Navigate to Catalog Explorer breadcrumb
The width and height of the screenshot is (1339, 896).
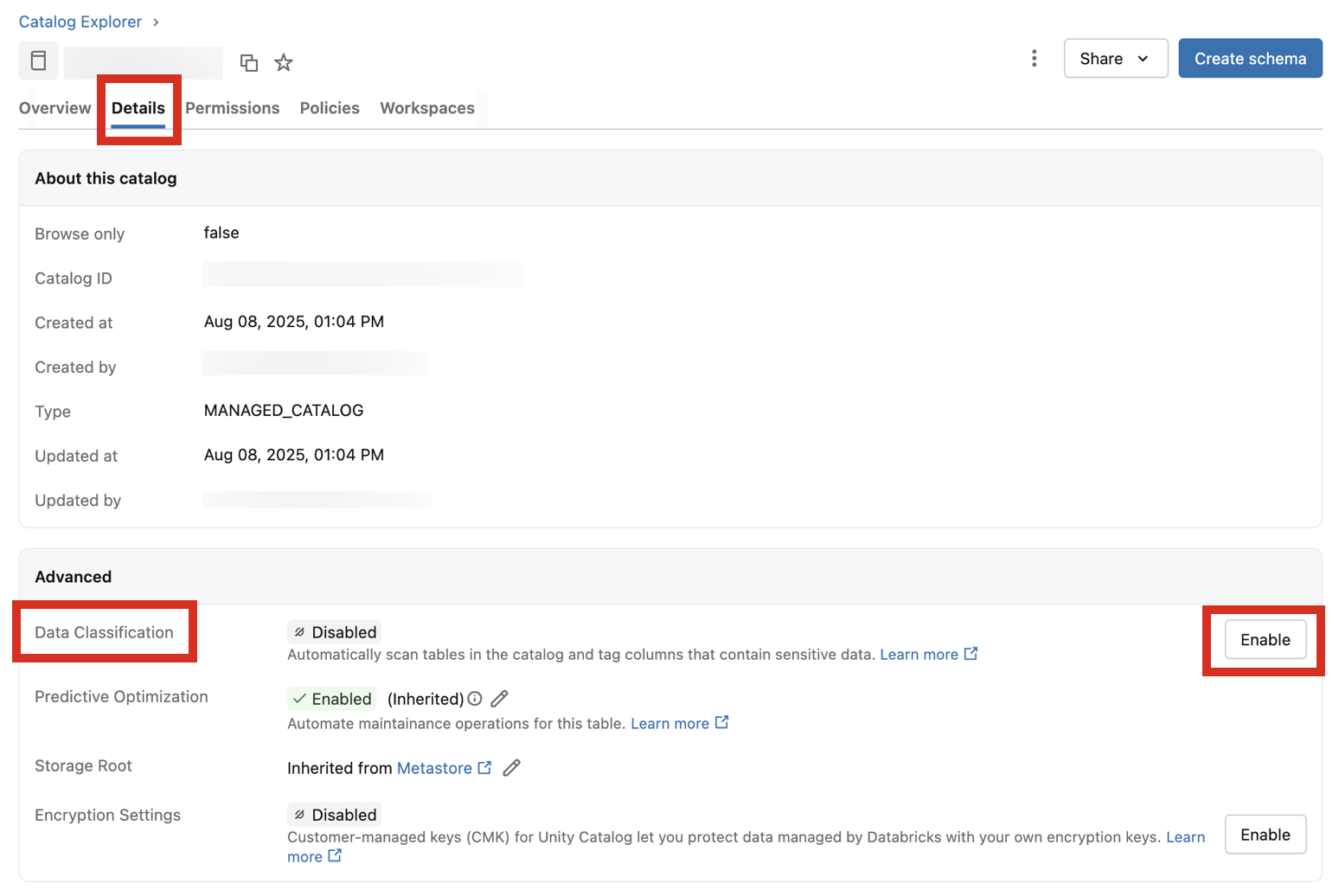pyautogui.click(x=80, y=22)
